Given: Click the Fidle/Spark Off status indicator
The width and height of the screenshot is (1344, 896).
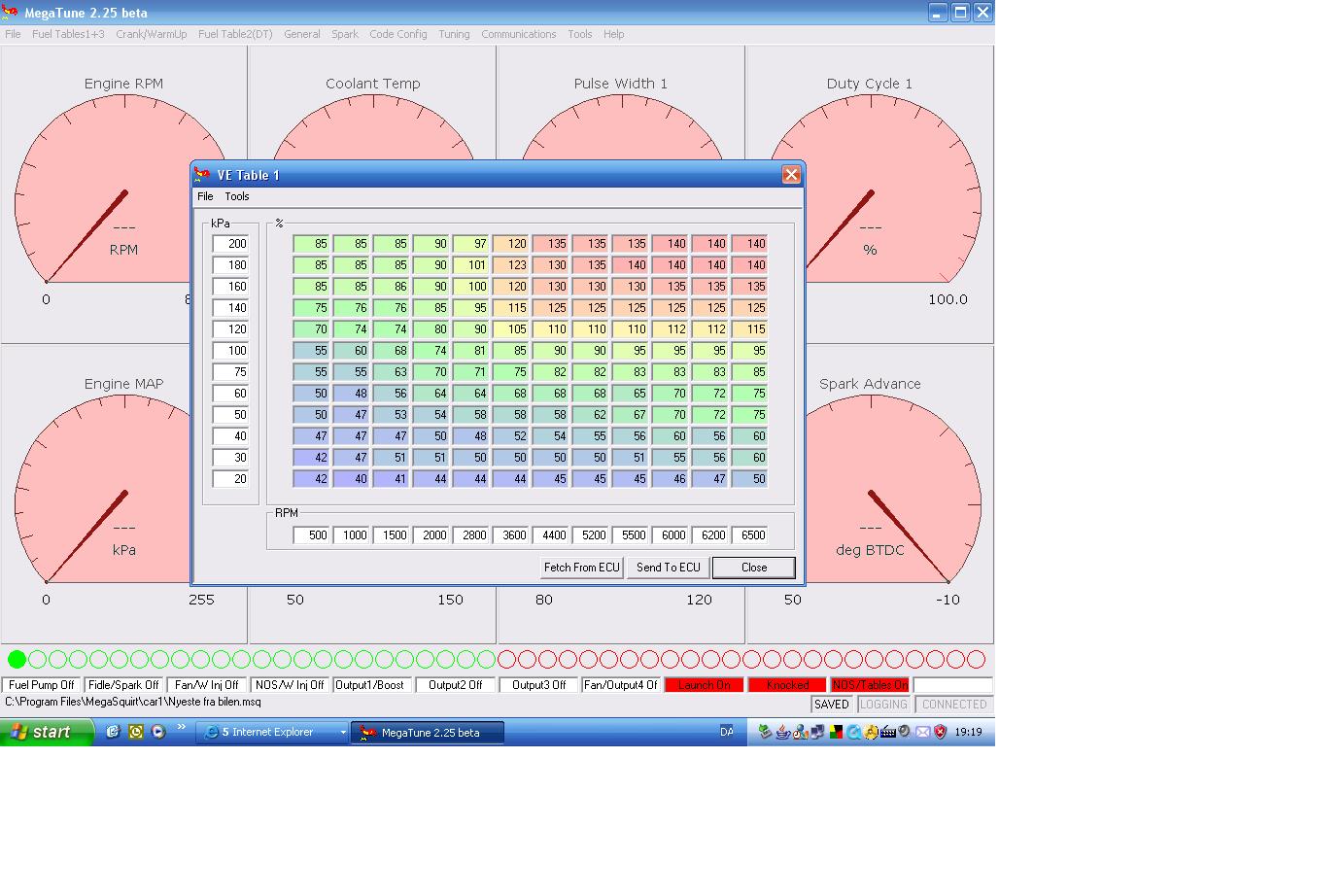Looking at the screenshot, I should click(x=123, y=685).
